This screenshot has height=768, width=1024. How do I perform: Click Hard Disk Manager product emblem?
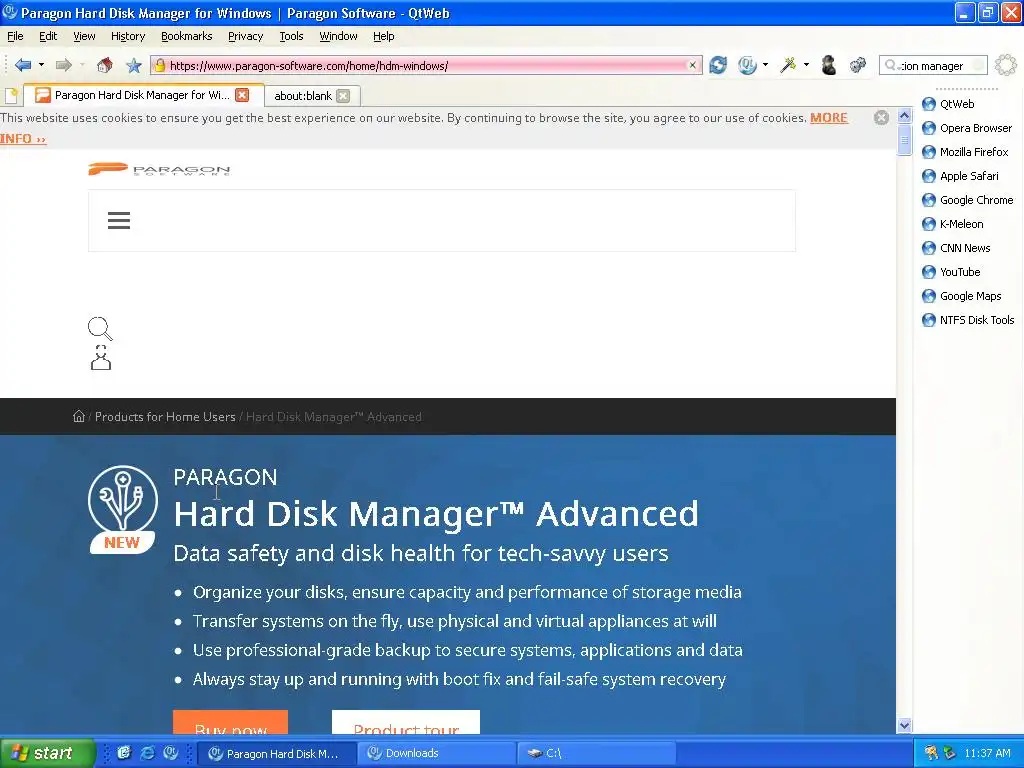[x=123, y=509]
